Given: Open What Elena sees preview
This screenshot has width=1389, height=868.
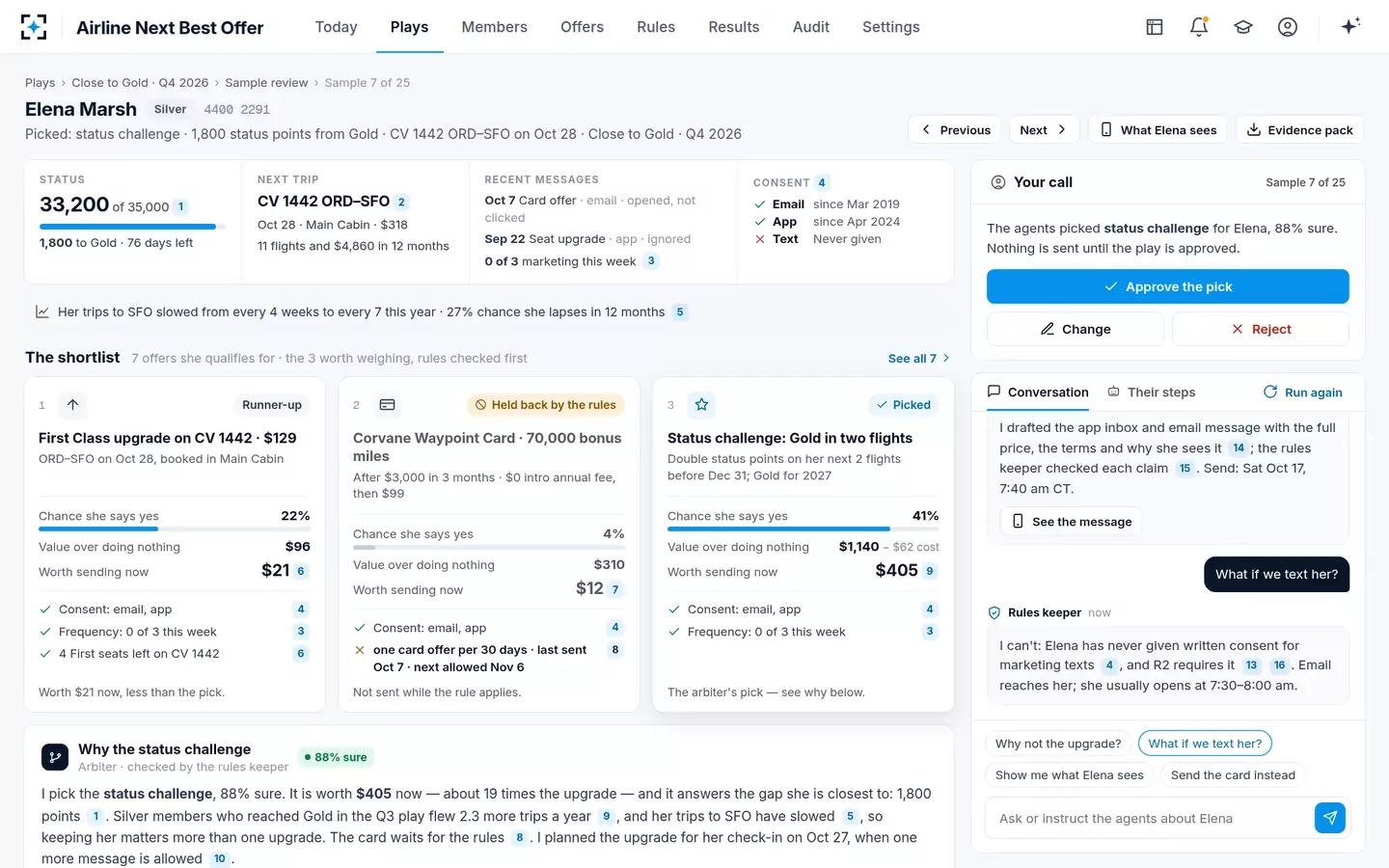Looking at the screenshot, I should [1157, 130].
